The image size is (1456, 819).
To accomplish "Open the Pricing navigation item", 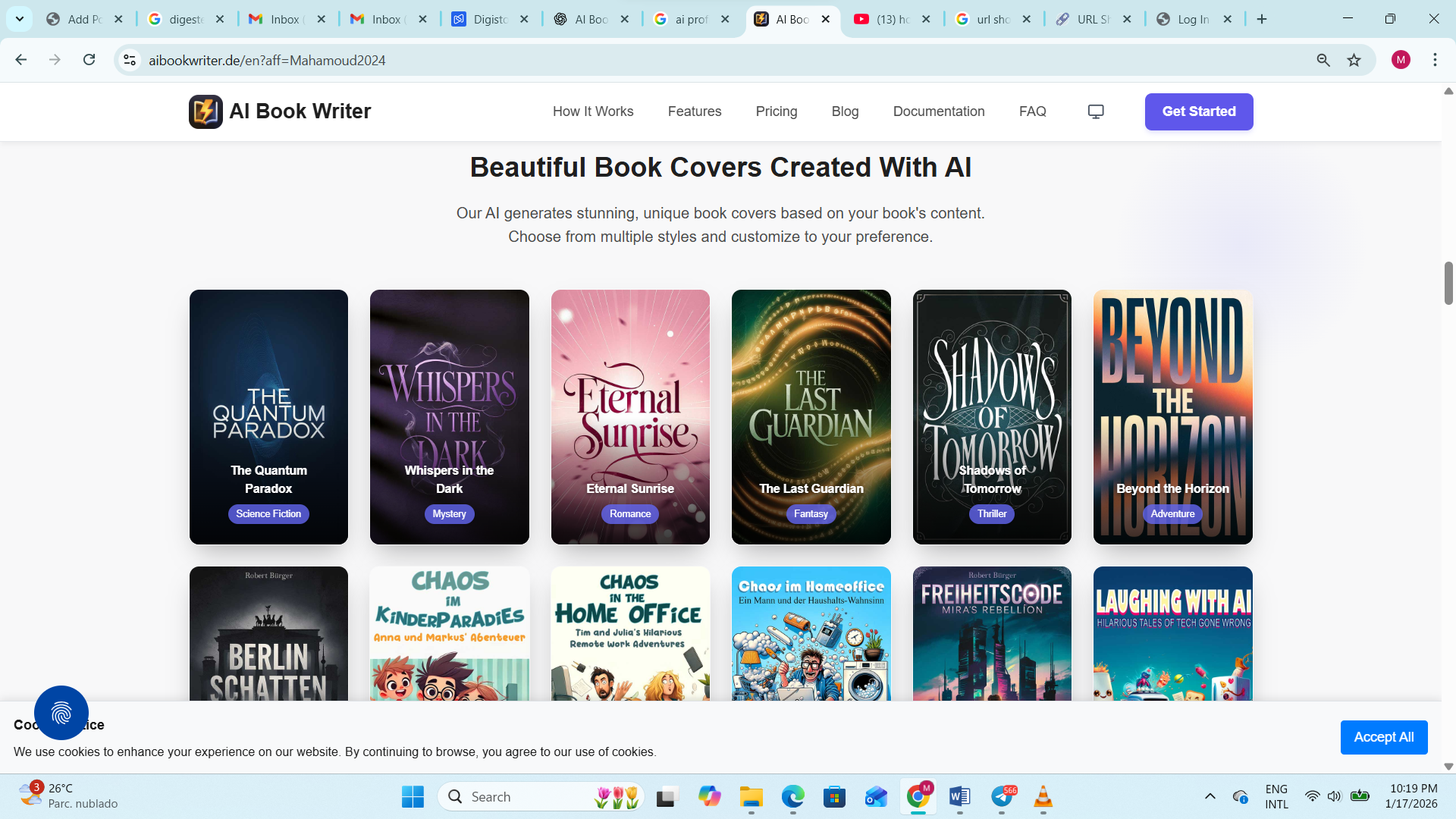I will [776, 111].
